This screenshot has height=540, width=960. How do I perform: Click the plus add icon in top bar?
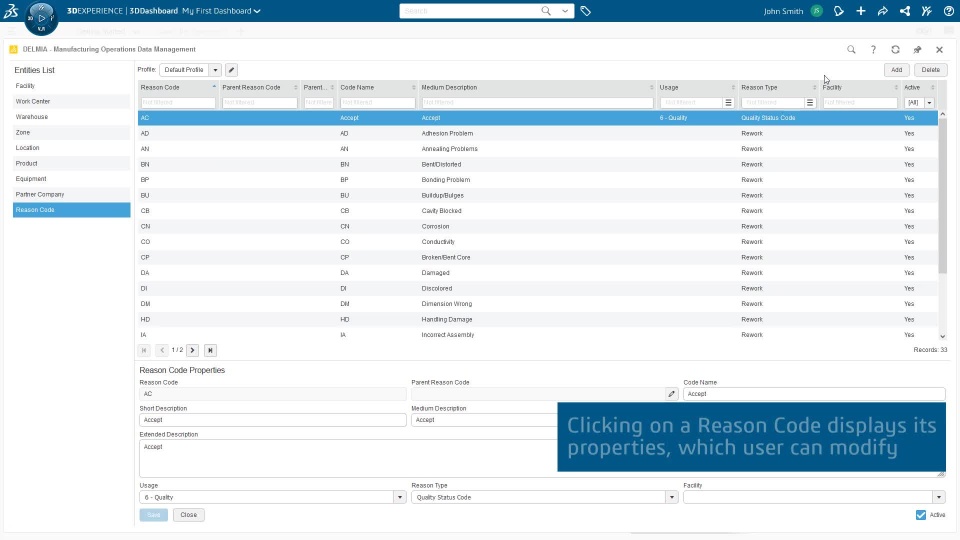click(x=861, y=11)
